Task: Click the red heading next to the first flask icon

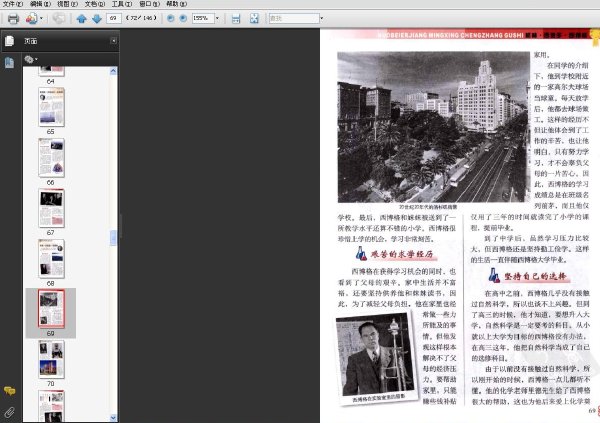Action: click(x=402, y=254)
